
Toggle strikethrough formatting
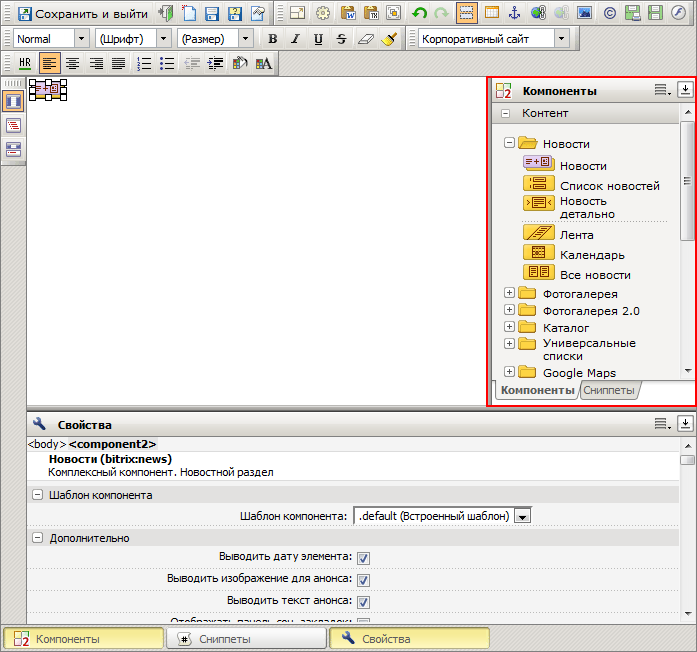(341, 39)
